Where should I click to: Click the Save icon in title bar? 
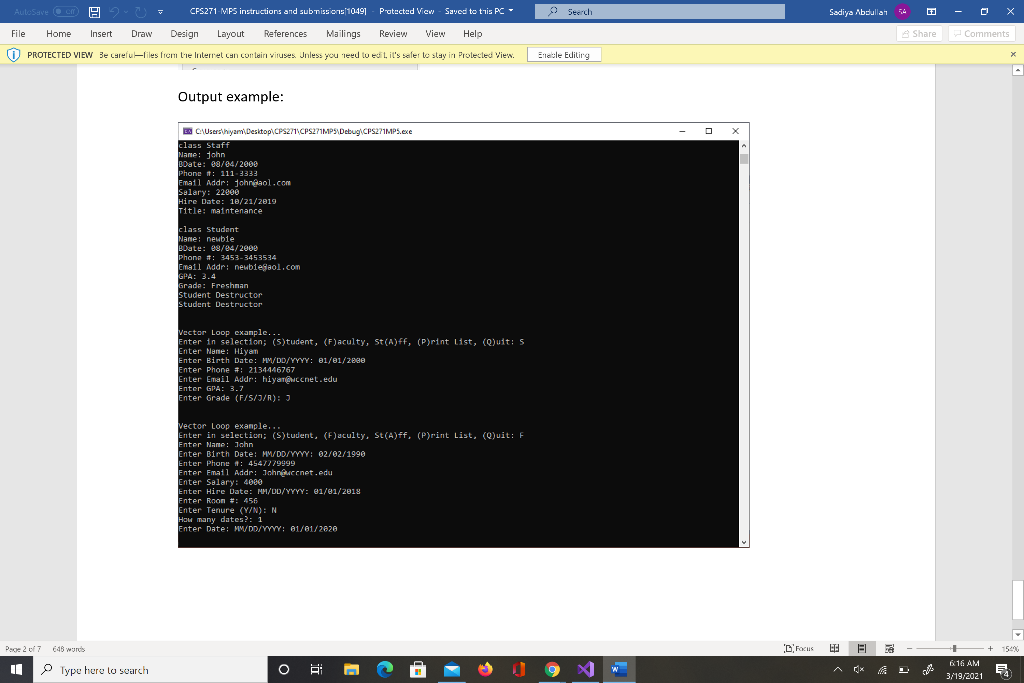pos(94,12)
